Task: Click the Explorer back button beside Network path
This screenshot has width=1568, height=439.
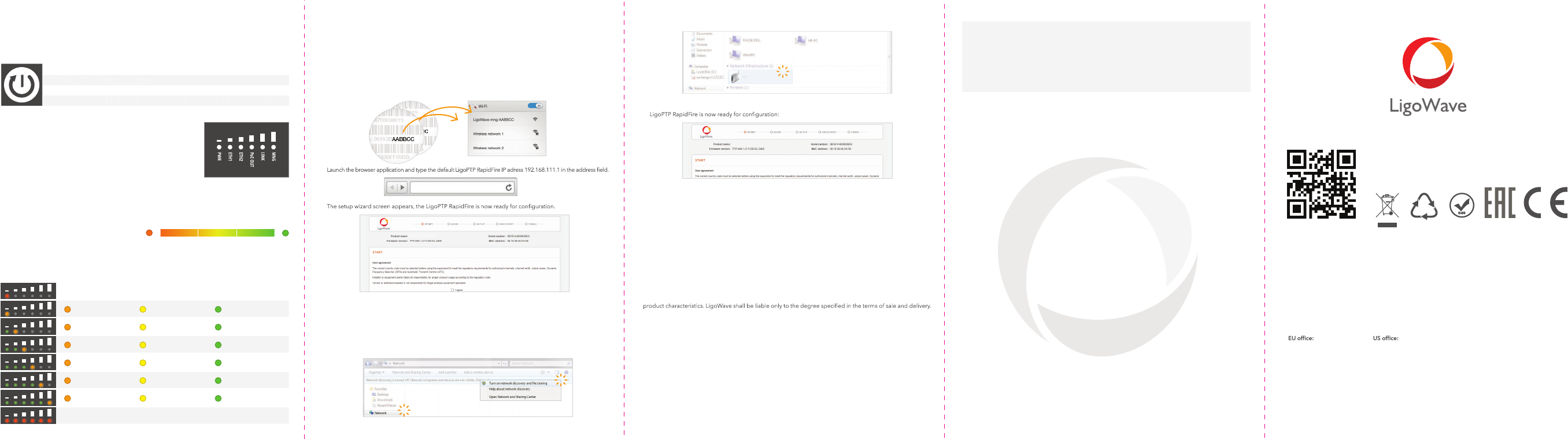Action: click(368, 363)
